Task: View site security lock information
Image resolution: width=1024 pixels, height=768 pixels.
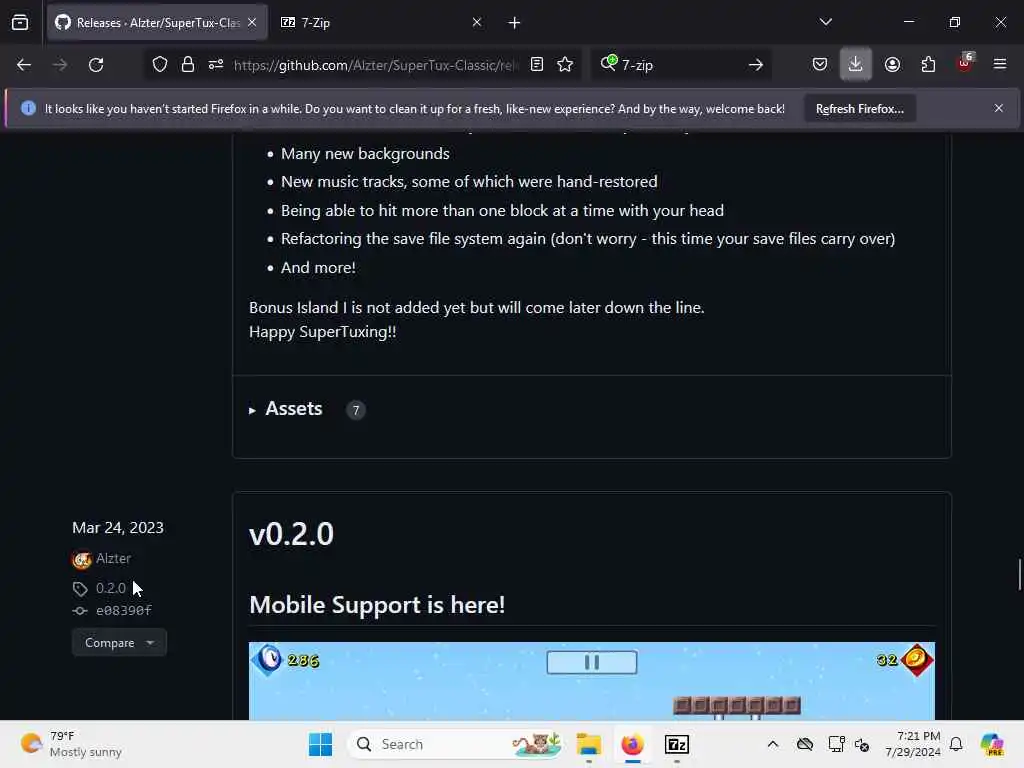Action: [x=188, y=64]
